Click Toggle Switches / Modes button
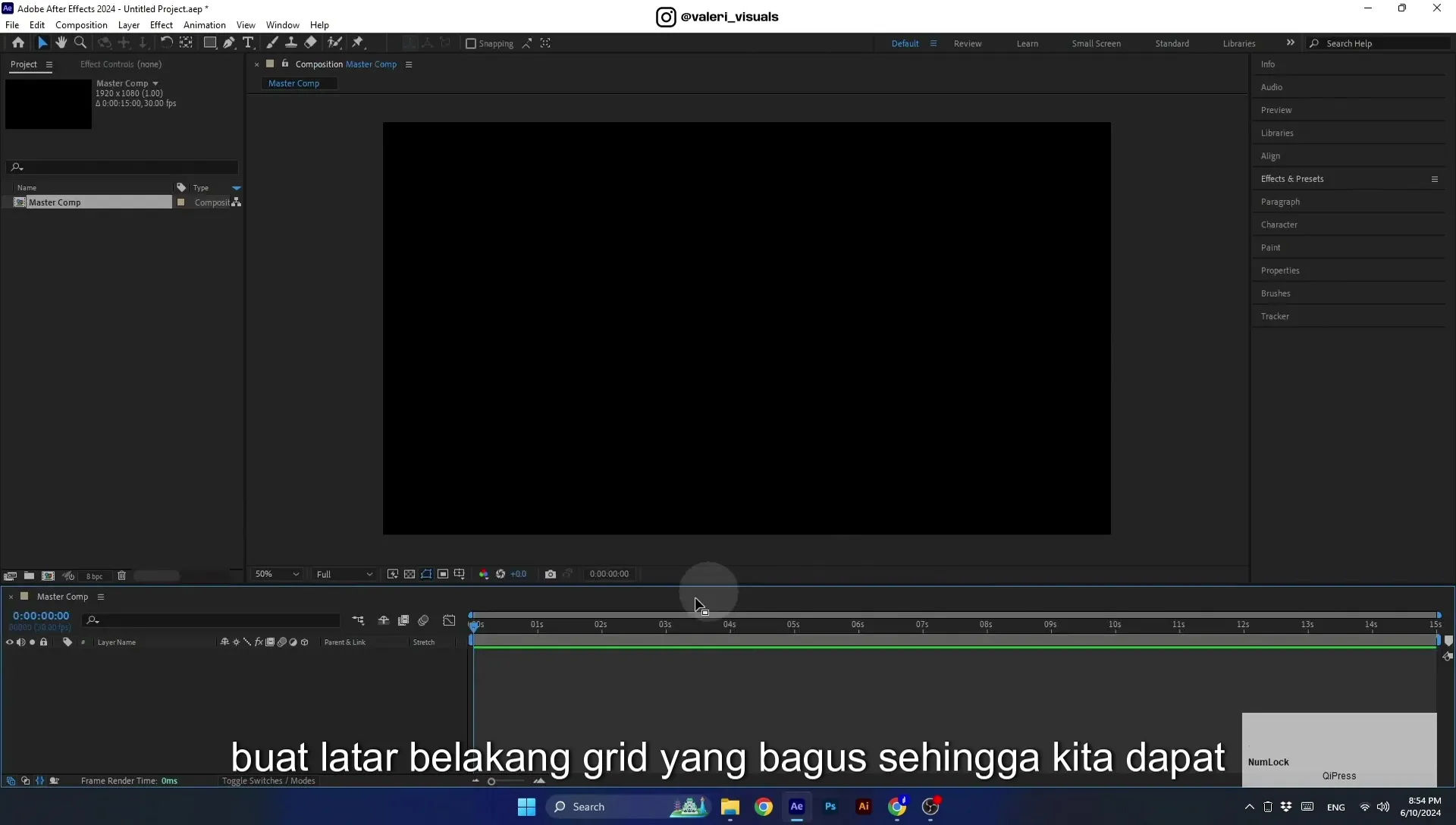Viewport: 1456px width, 825px height. click(268, 781)
